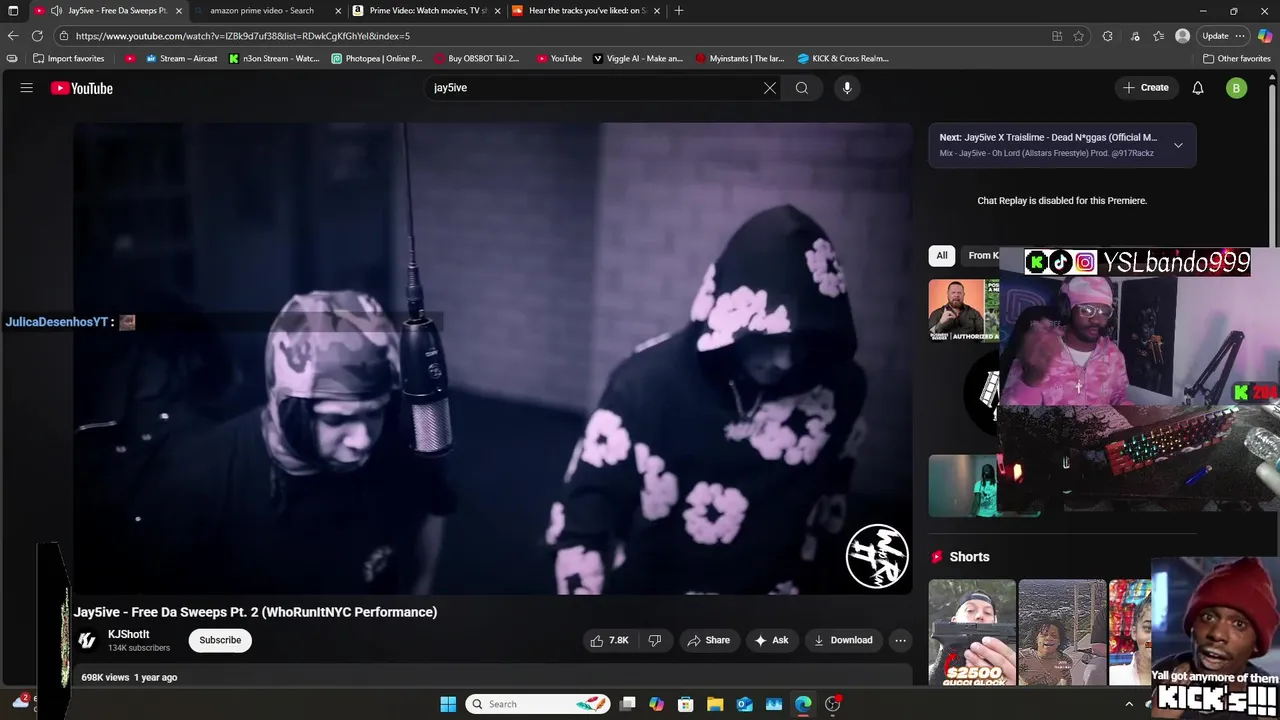
Task: Reload the YouTube page
Action: point(37,36)
